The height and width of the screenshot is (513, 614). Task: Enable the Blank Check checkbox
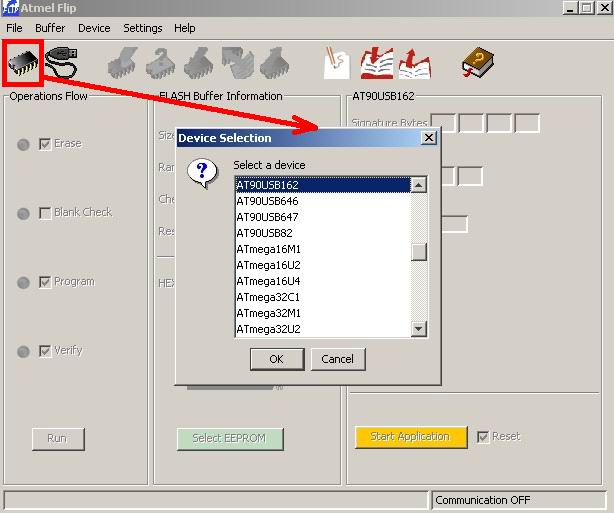45,213
